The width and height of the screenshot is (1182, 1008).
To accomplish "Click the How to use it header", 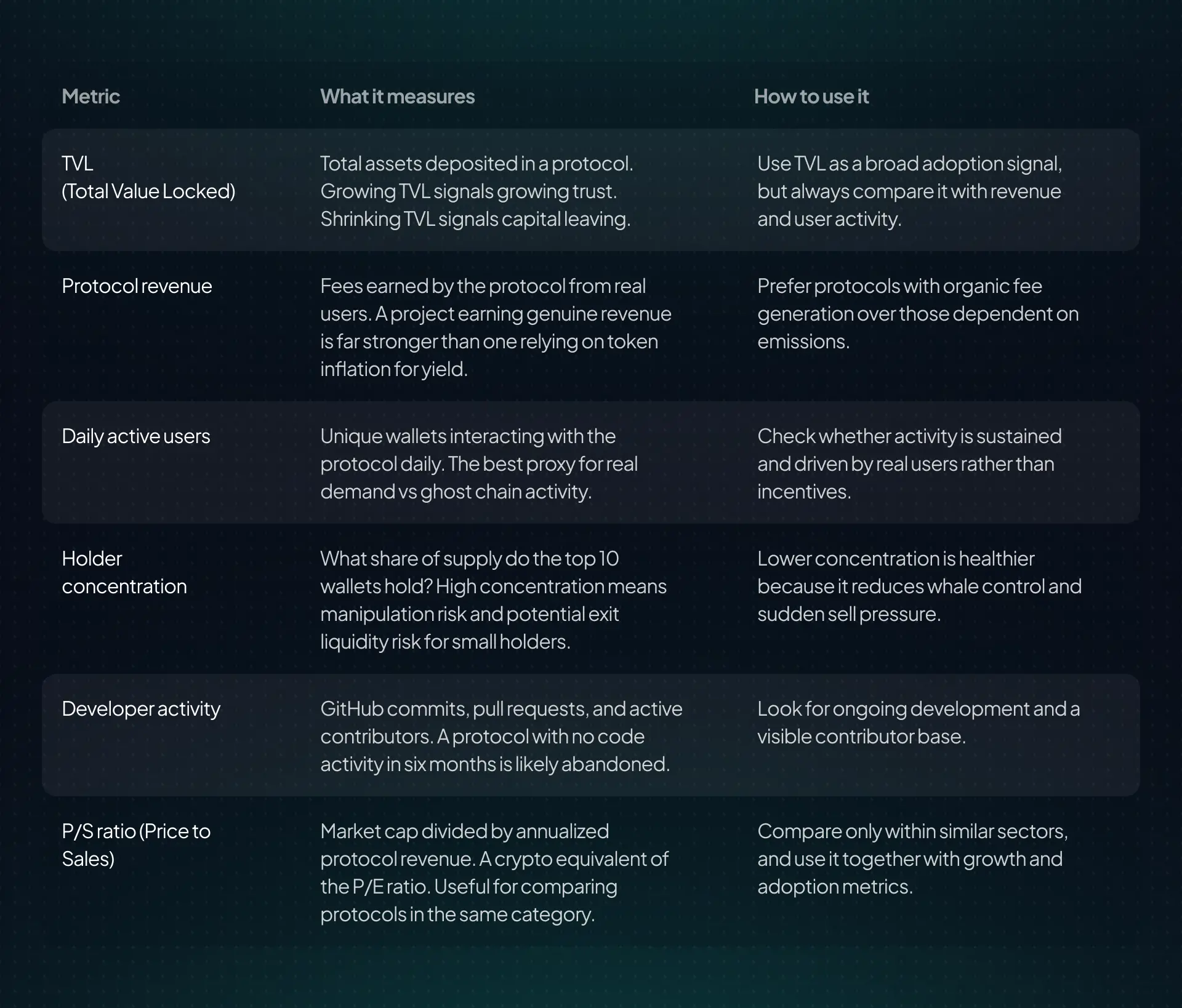I will pyautogui.click(x=811, y=97).
